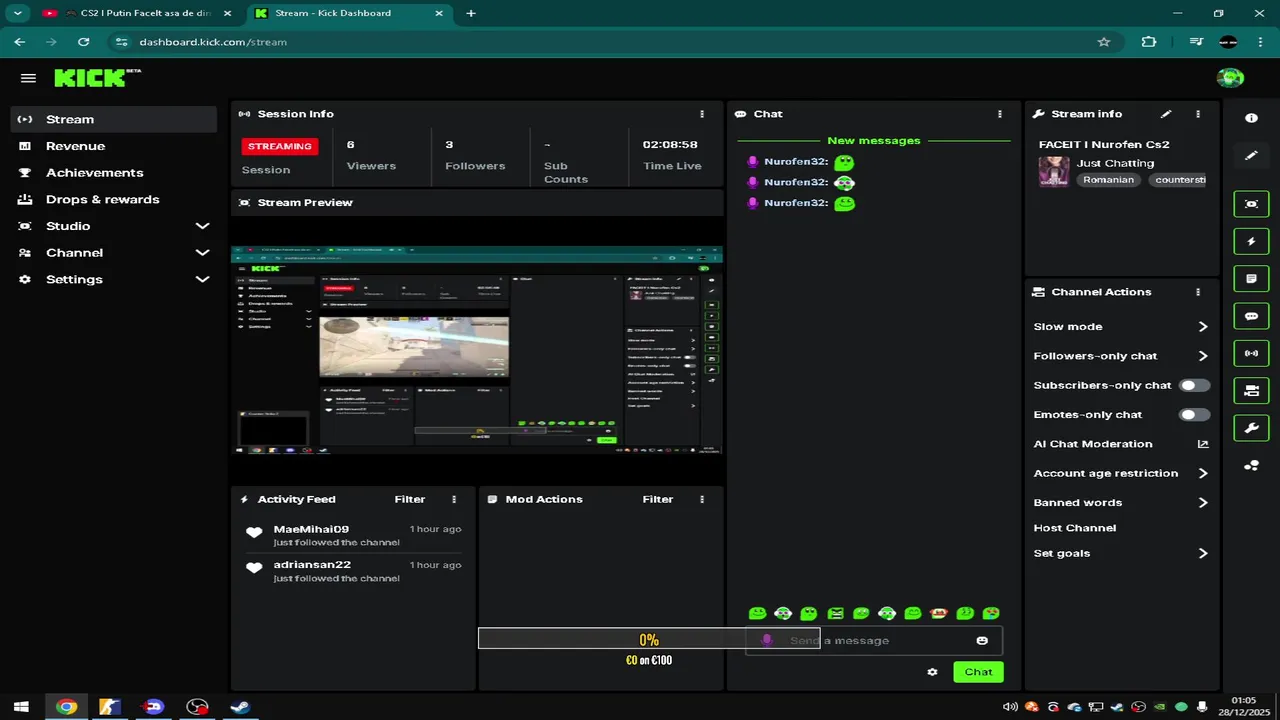Screen dimensions: 1280x720
Task: Open AI Chat Moderation external link icon
Action: (1203, 444)
